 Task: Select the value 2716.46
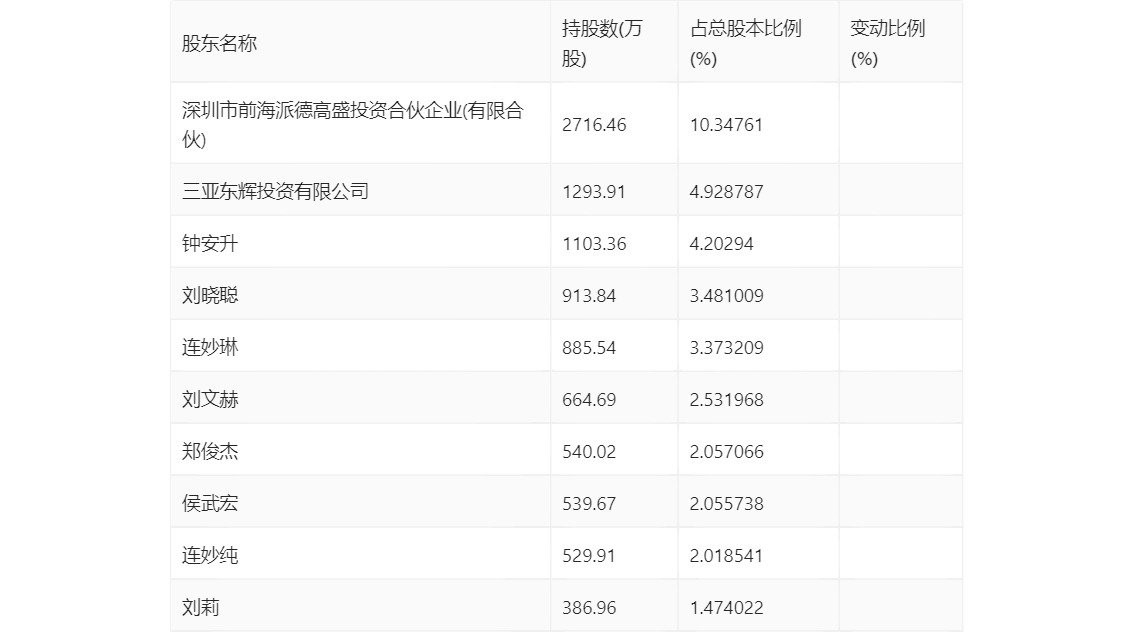(x=594, y=125)
